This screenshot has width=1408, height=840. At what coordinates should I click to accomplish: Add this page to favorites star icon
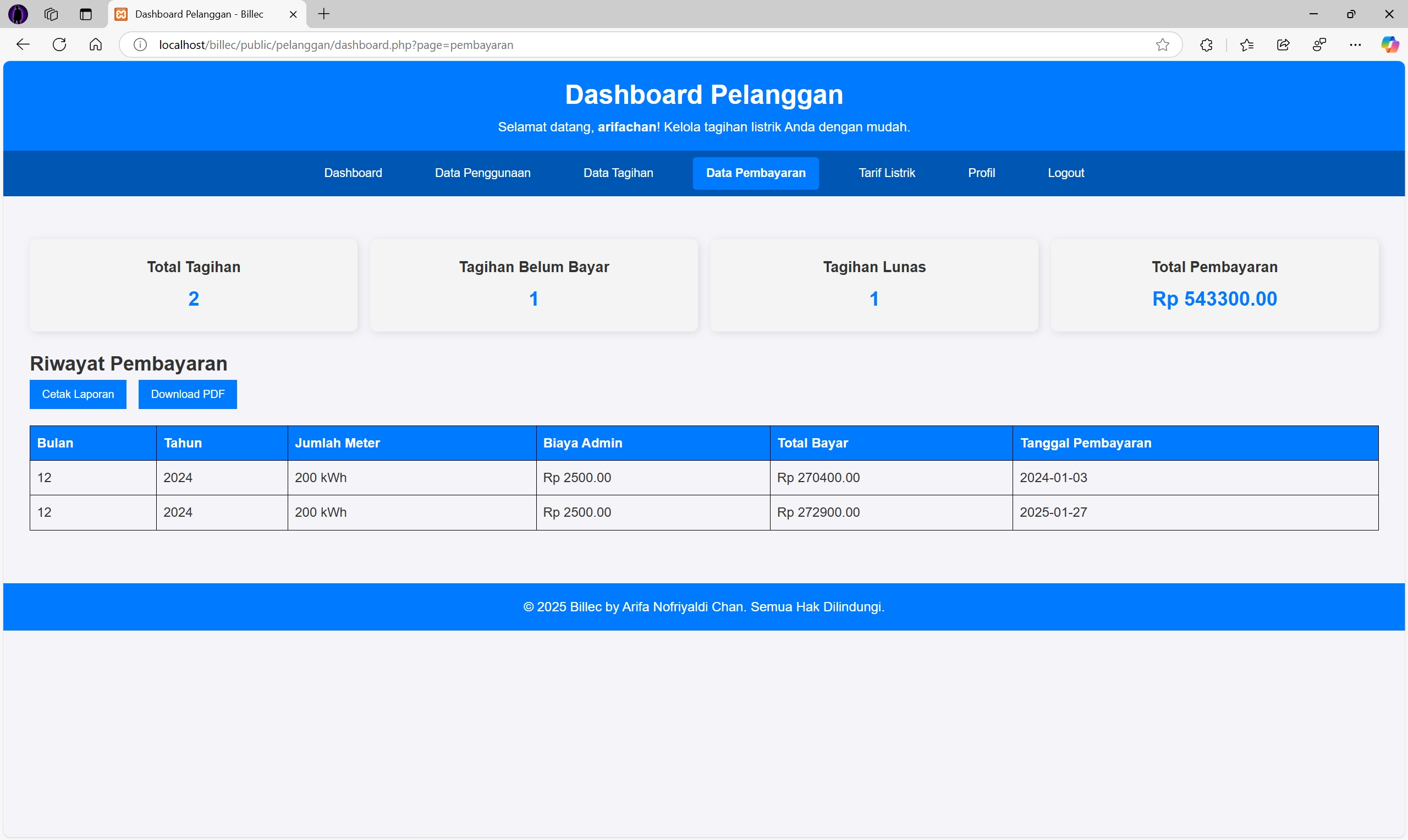point(1162,45)
